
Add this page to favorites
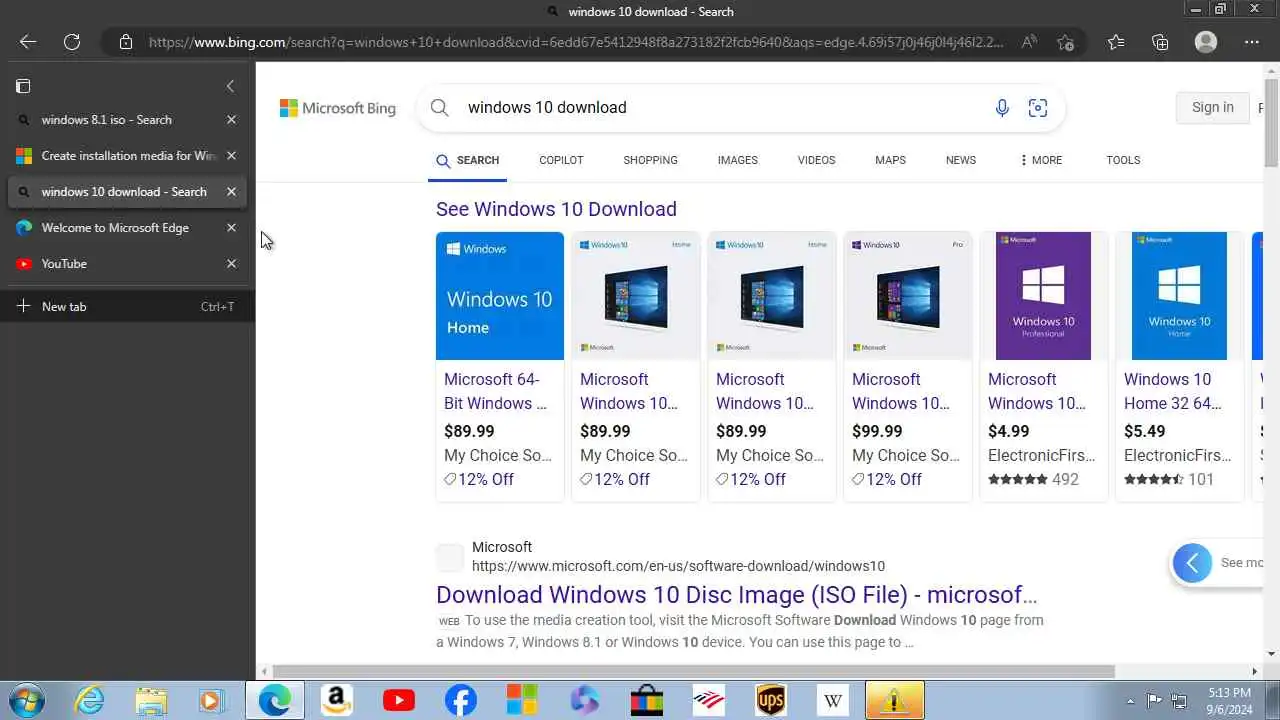coord(1065,42)
